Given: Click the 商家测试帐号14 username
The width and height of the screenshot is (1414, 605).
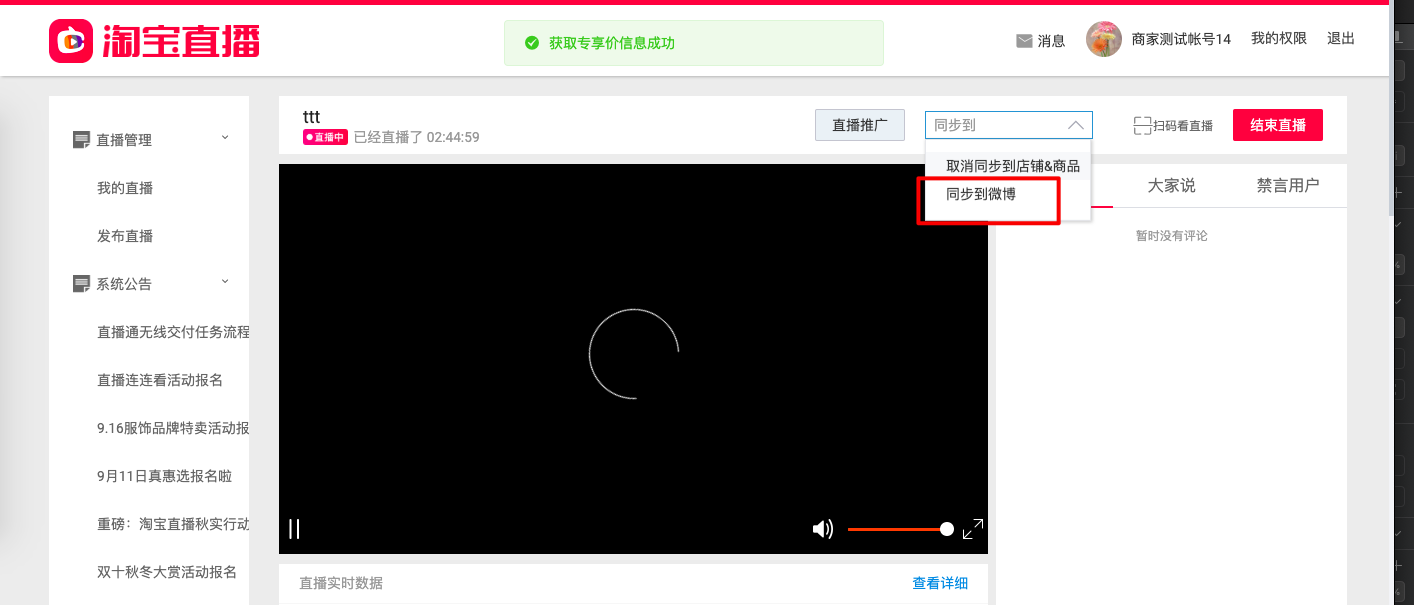Looking at the screenshot, I should coord(1181,40).
